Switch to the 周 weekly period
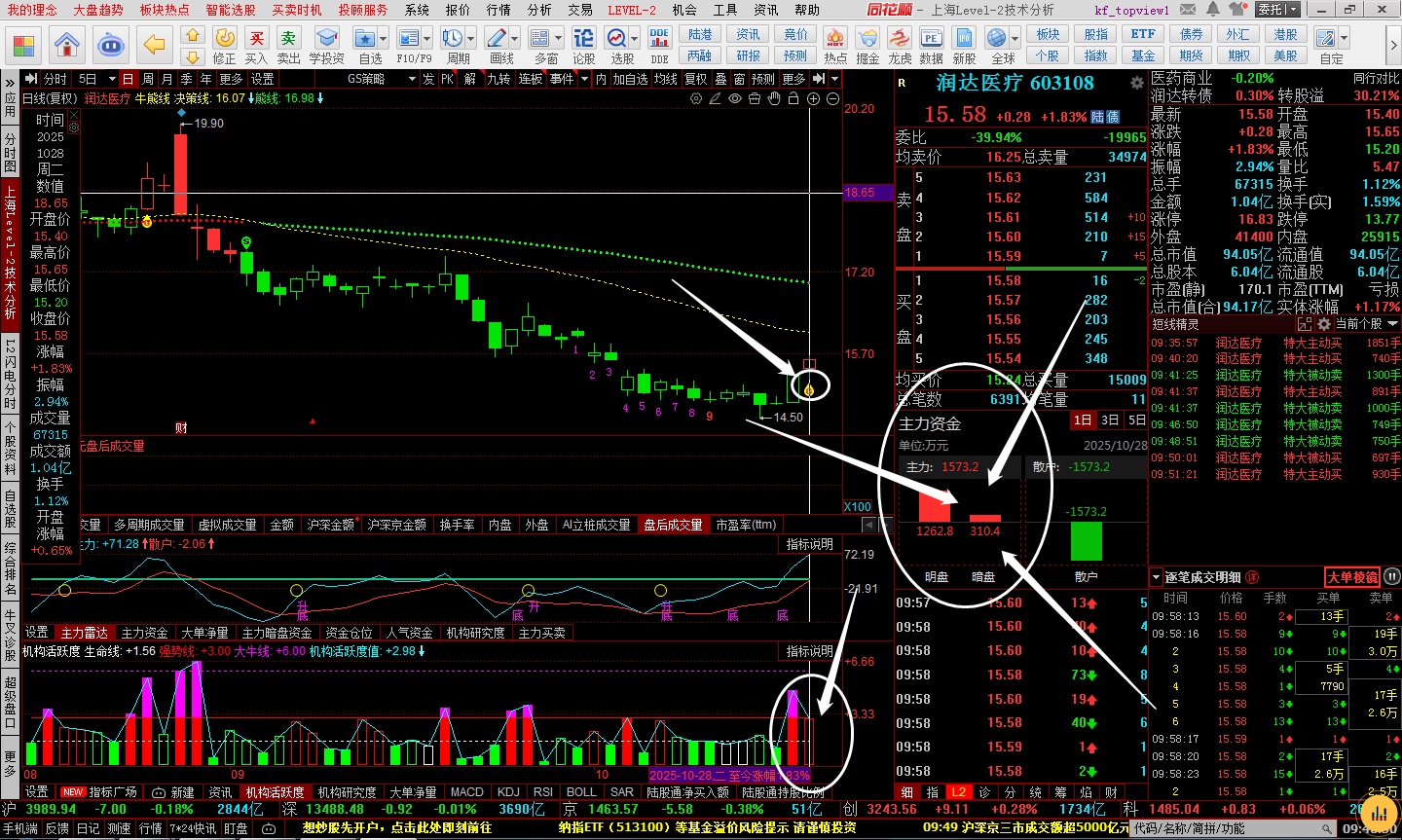 147,79
